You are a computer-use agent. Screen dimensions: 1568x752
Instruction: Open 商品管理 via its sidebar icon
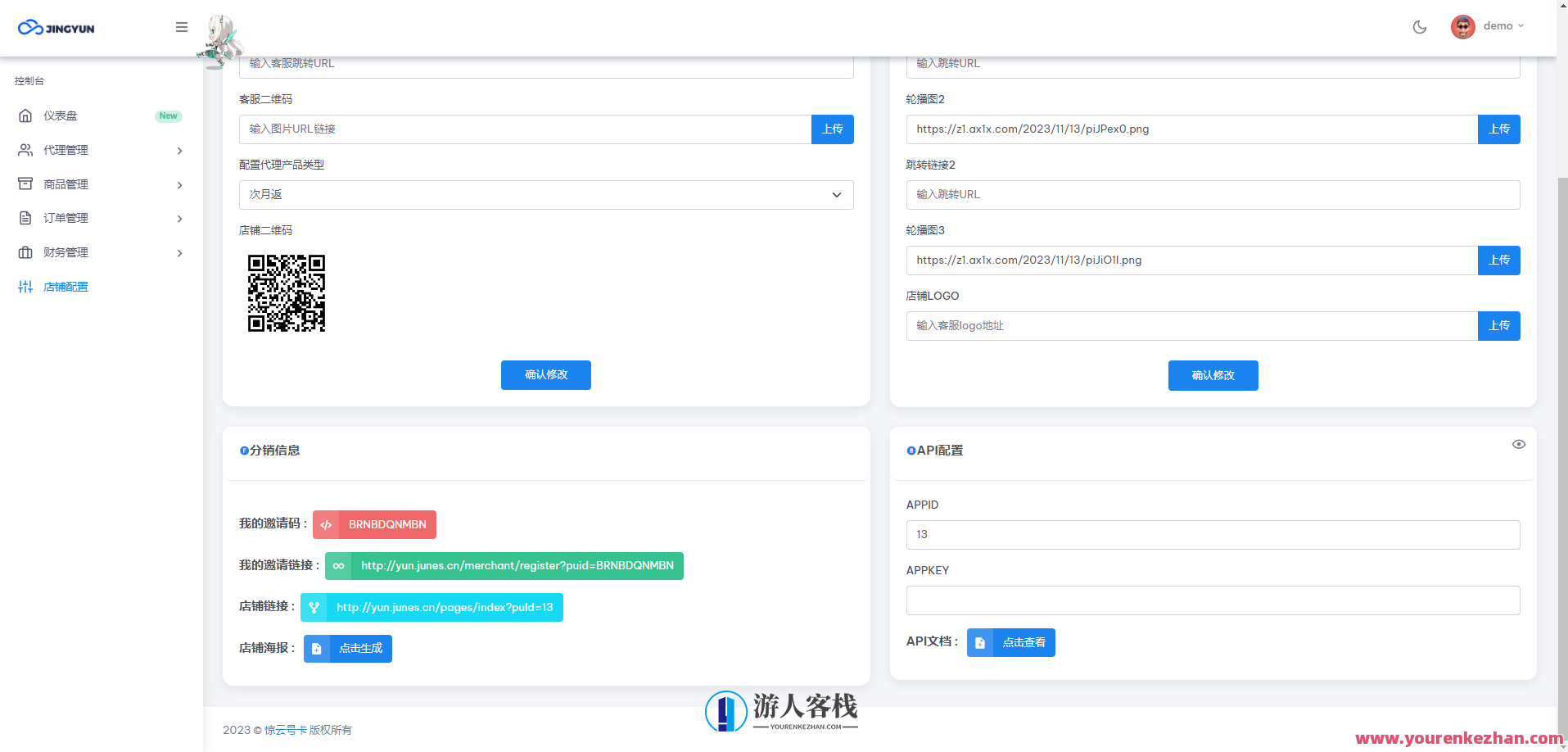point(25,183)
